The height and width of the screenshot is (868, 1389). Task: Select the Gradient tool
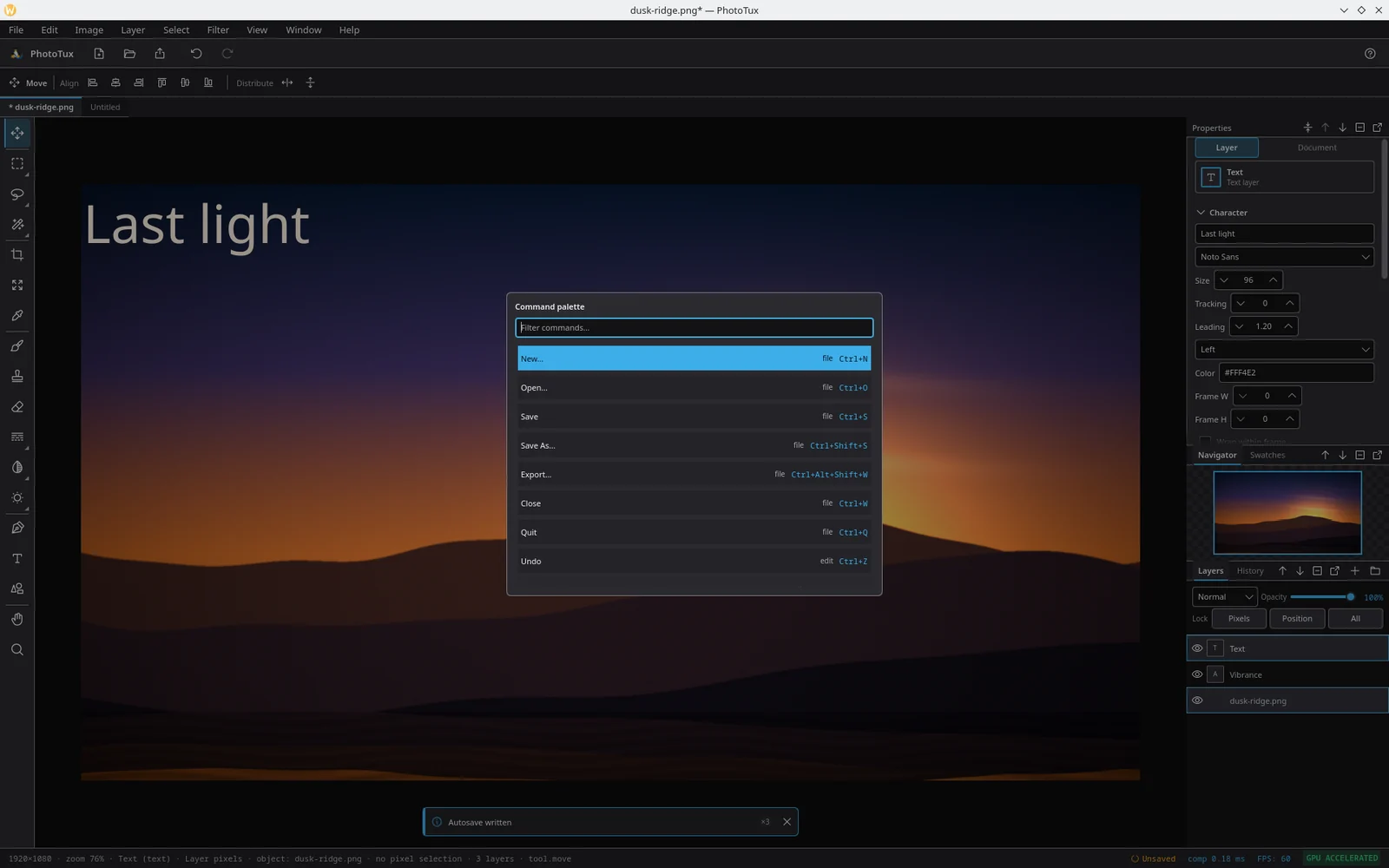coord(17,437)
